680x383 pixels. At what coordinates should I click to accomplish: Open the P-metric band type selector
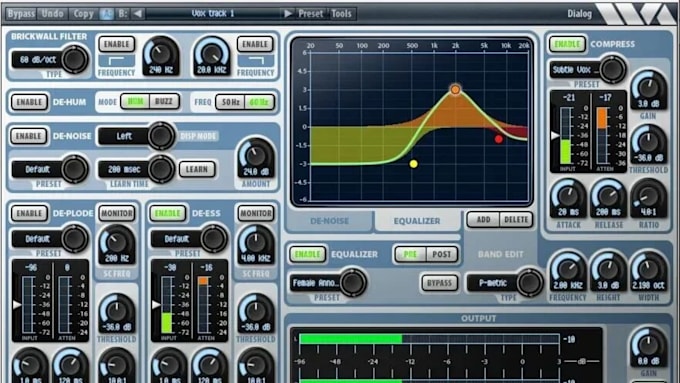(504, 283)
